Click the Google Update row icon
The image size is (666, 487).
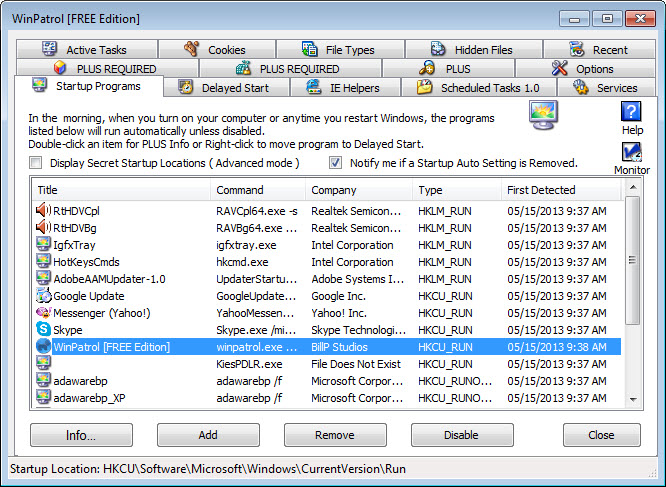pos(43,296)
